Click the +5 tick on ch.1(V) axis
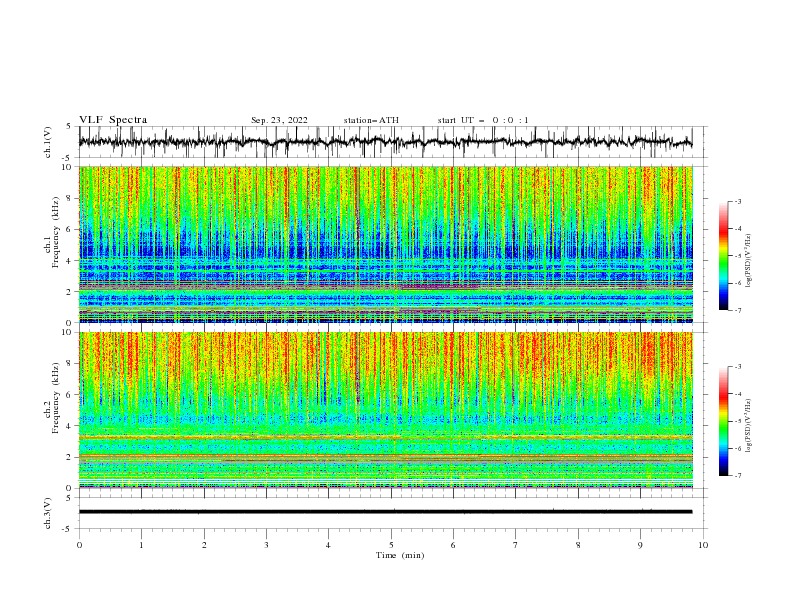 click(69, 127)
